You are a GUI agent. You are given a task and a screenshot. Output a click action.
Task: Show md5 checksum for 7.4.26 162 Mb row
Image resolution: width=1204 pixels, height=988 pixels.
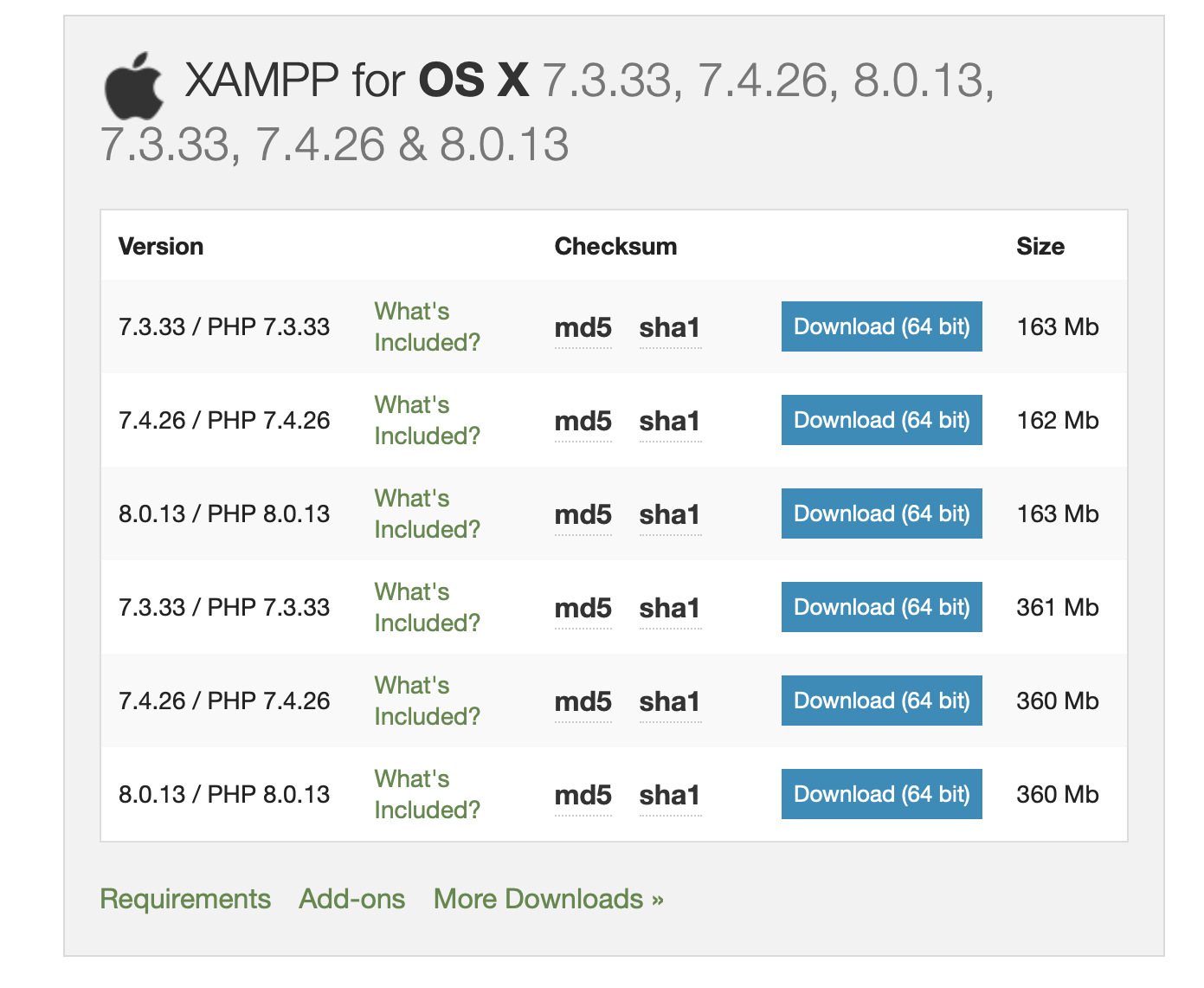click(x=583, y=422)
